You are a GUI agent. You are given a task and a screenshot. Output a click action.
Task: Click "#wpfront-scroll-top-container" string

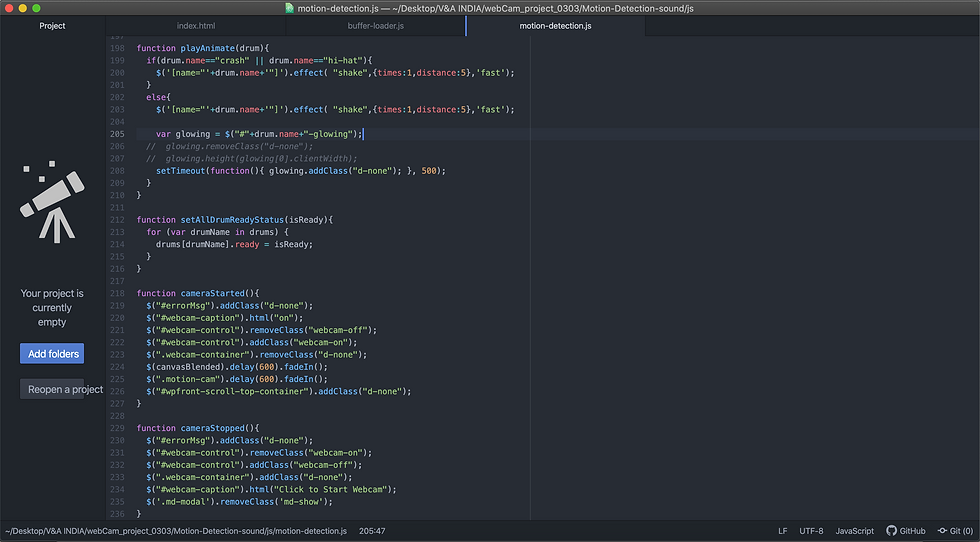[232, 391]
